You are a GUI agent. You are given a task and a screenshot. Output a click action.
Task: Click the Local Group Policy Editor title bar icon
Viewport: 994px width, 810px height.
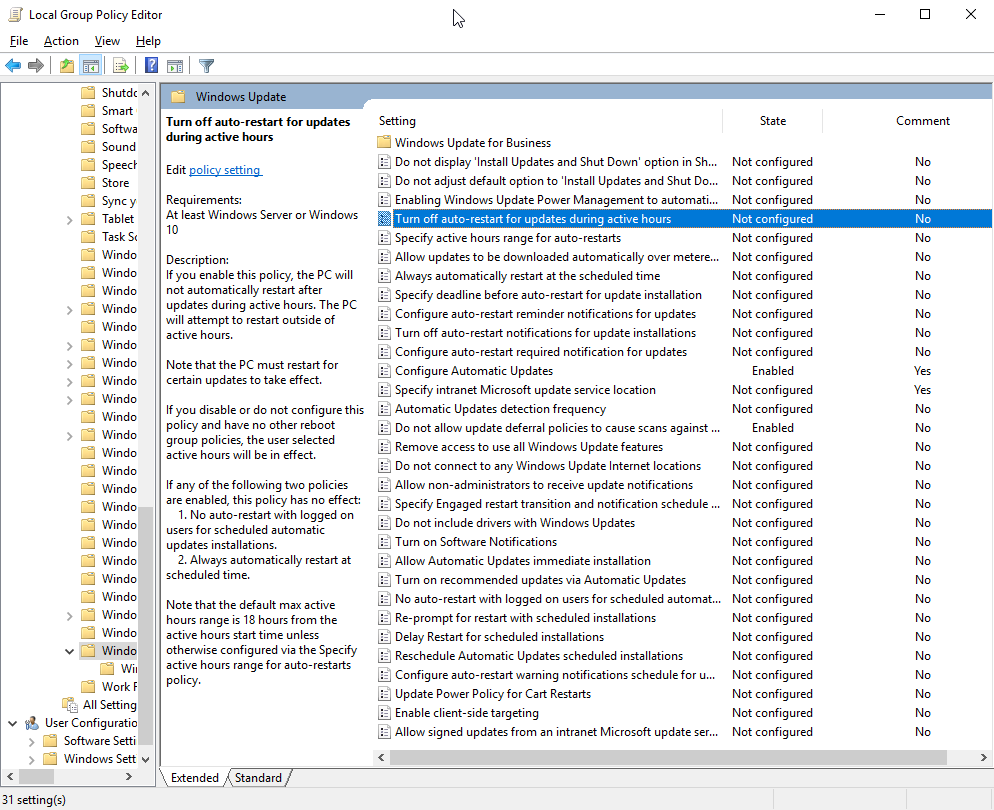tap(15, 15)
